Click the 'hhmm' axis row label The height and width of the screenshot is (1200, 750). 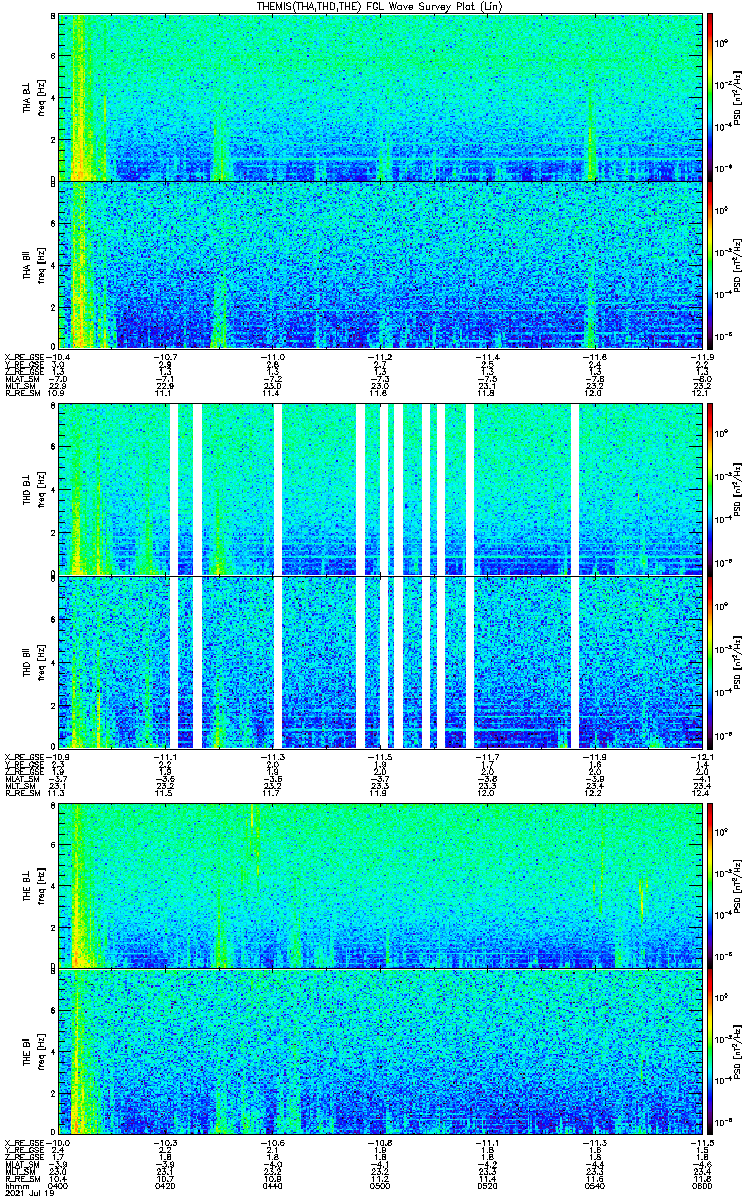pos(15,1187)
